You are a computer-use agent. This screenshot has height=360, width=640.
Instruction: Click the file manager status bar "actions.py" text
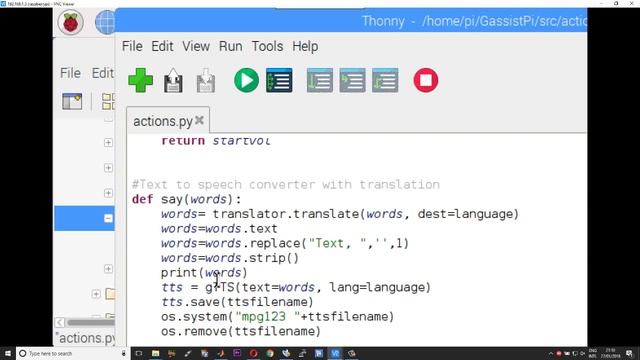pos(86,338)
